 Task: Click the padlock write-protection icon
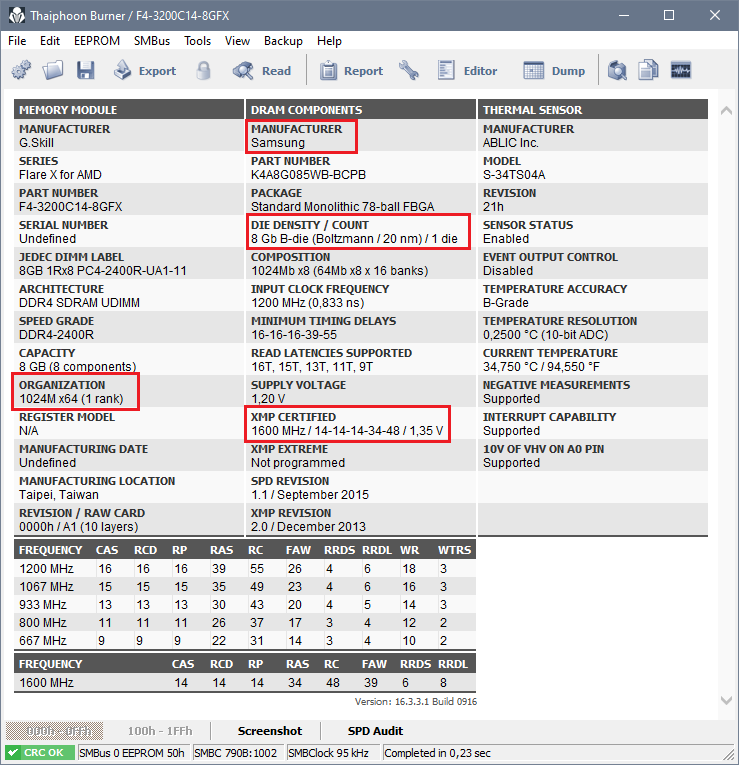pyautogui.click(x=203, y=70)
